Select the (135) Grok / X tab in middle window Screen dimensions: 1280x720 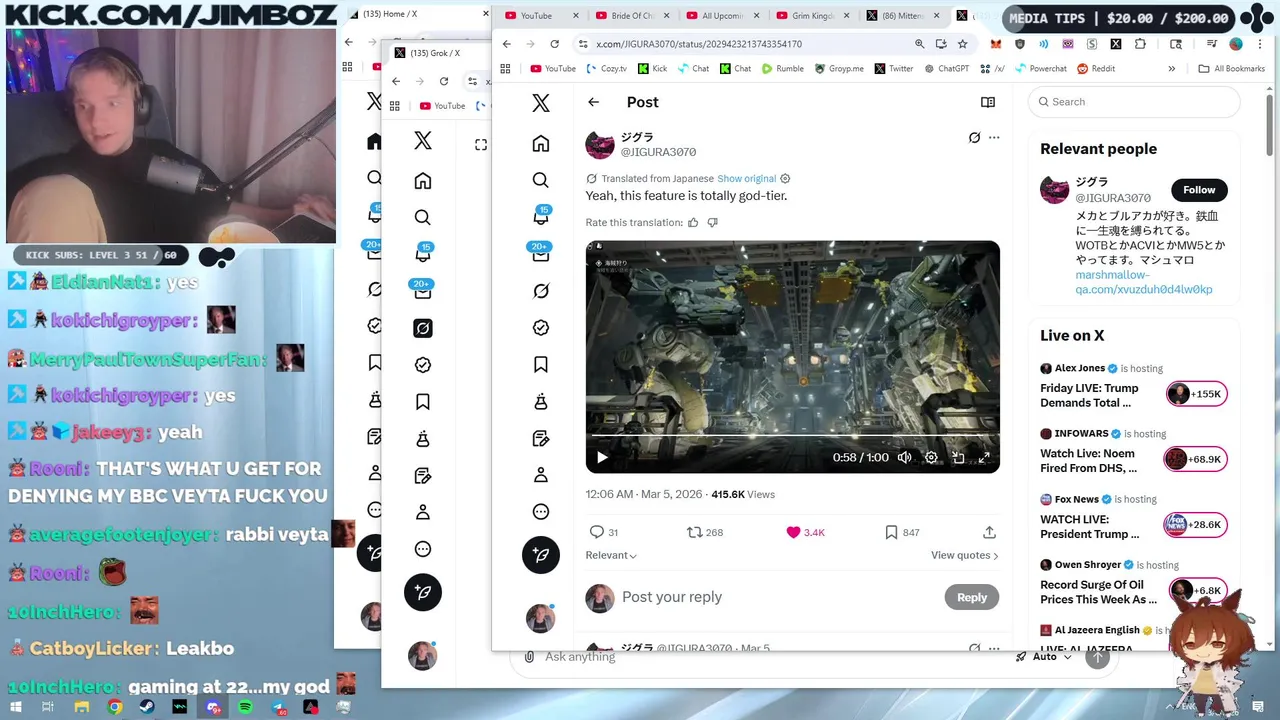point(435,53)
